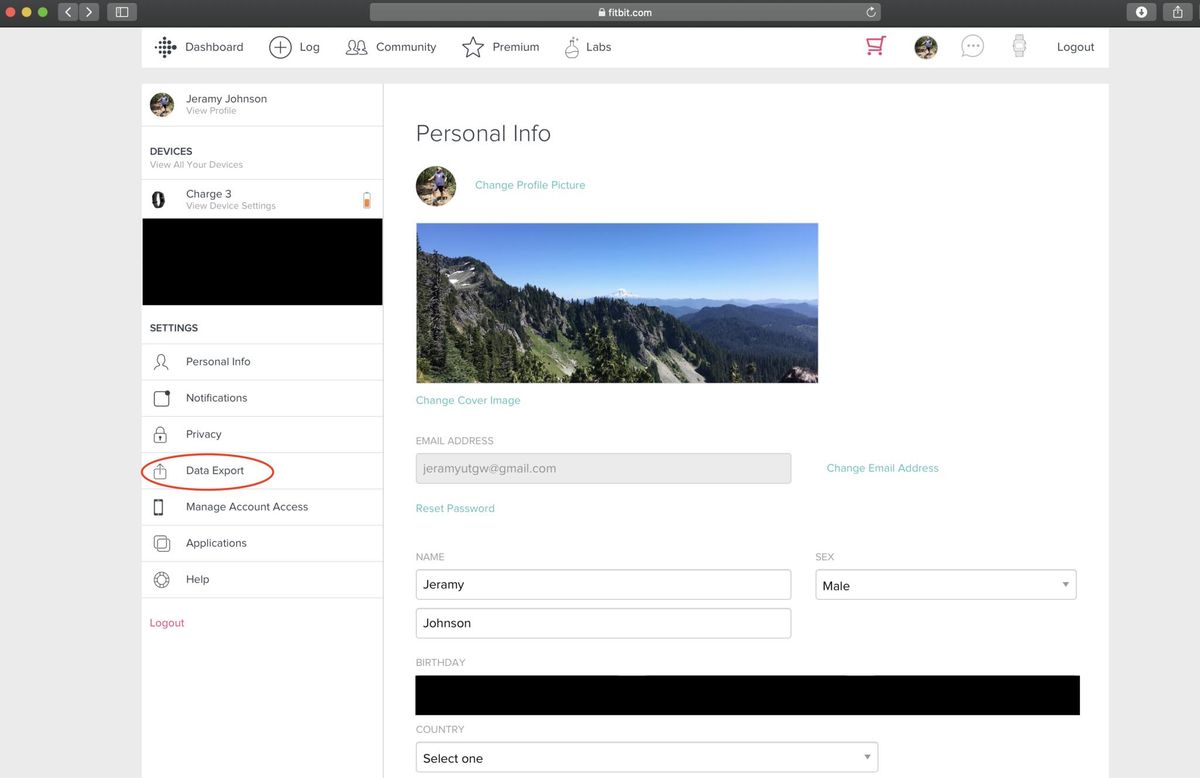The width and height of the screenshot is (1200, 778).
Task: Open the circled Data Export setting
Action: (213, 470)
